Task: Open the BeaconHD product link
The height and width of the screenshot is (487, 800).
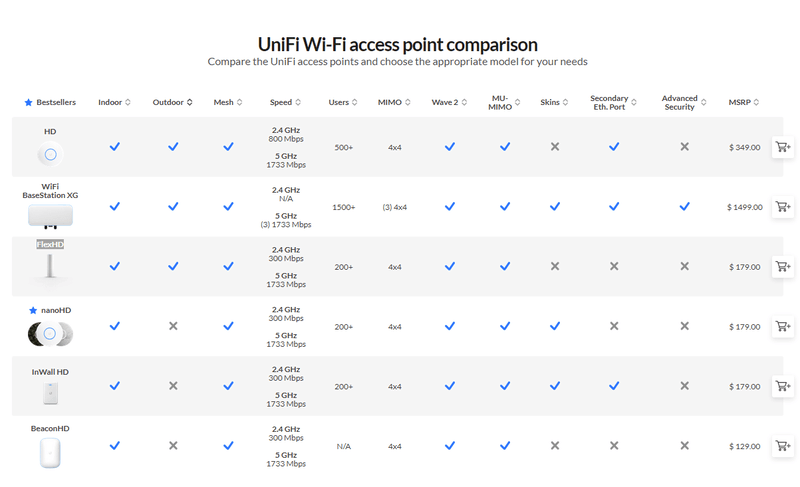Action: pyautogui.click(x=50, y=428)
